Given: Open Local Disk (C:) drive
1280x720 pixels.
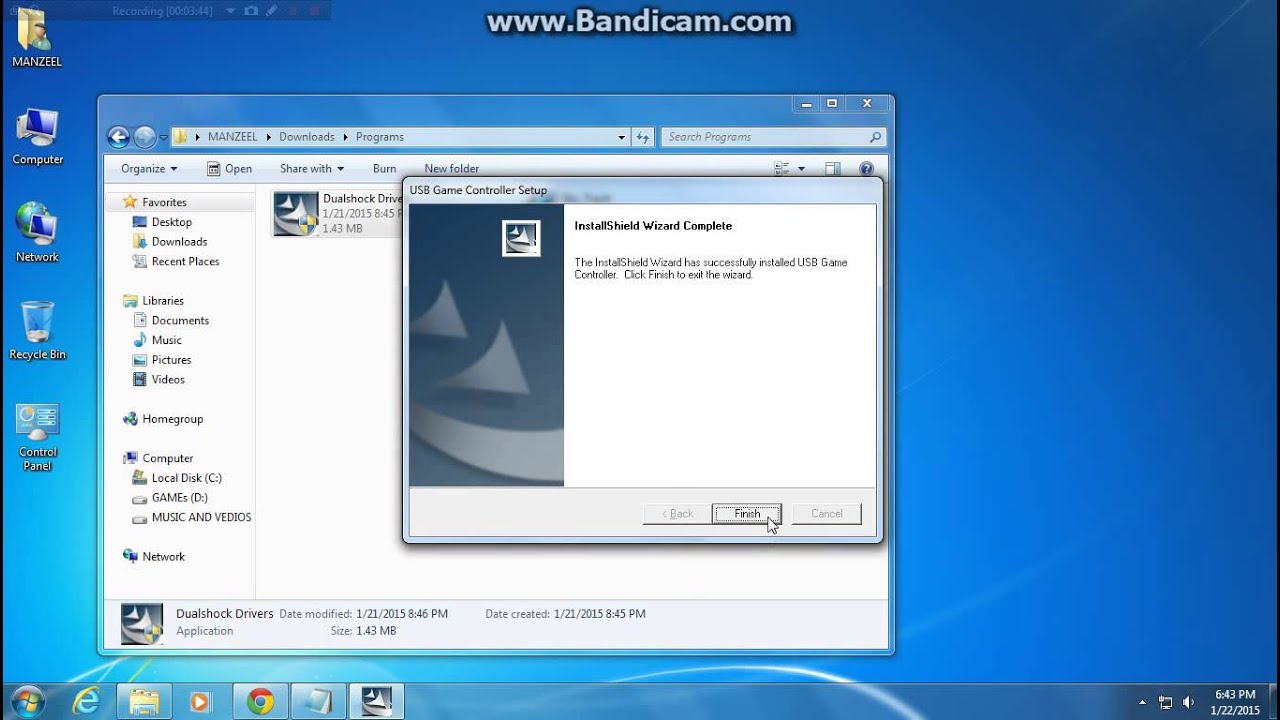Looking at the screenshot, I should [186, 478].
